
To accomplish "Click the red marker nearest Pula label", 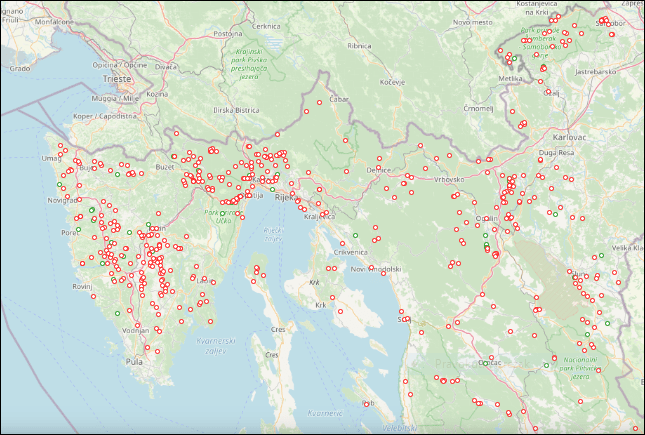I will coord(147,348).
